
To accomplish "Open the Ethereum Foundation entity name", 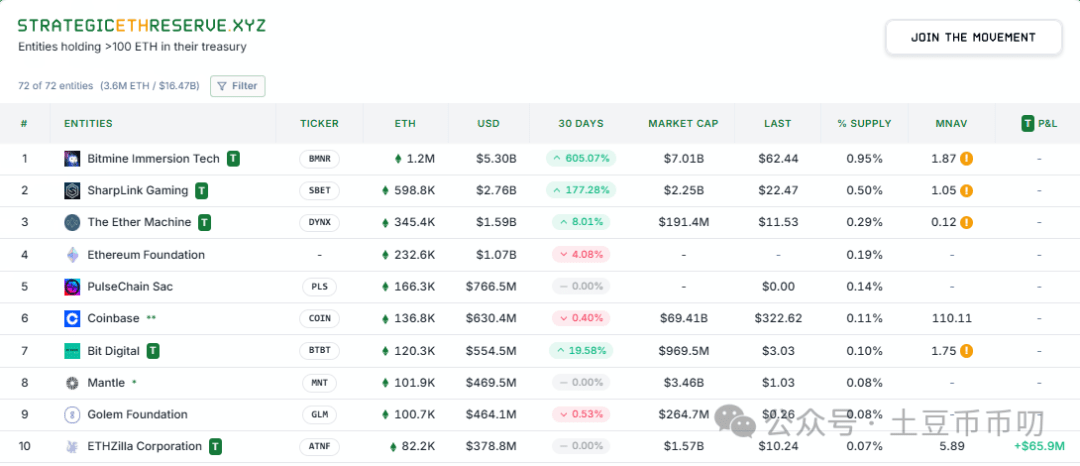I will tap(146, 255).
